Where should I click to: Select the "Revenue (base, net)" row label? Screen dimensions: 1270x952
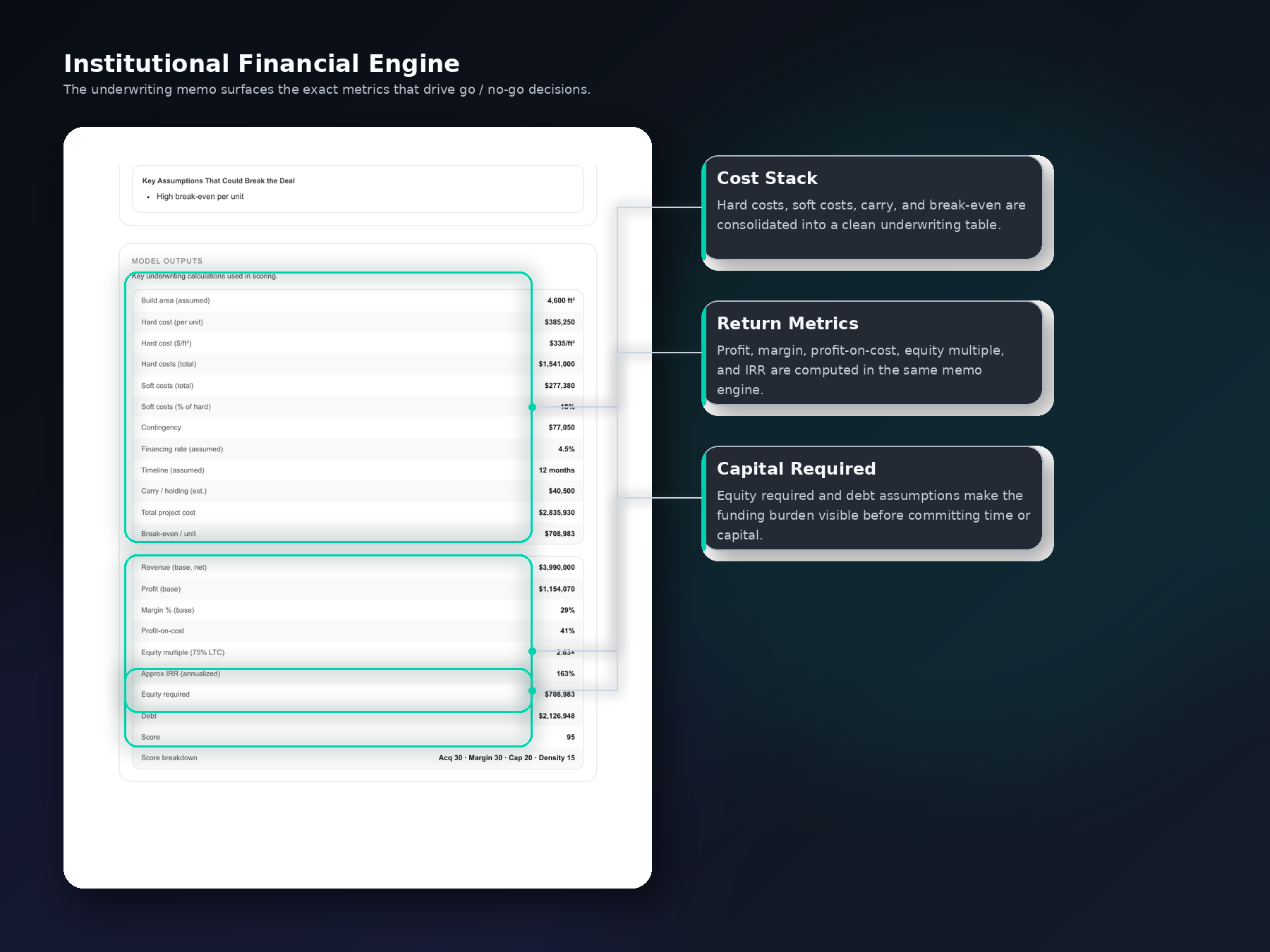pyautogui.click(x=174, y=567)
